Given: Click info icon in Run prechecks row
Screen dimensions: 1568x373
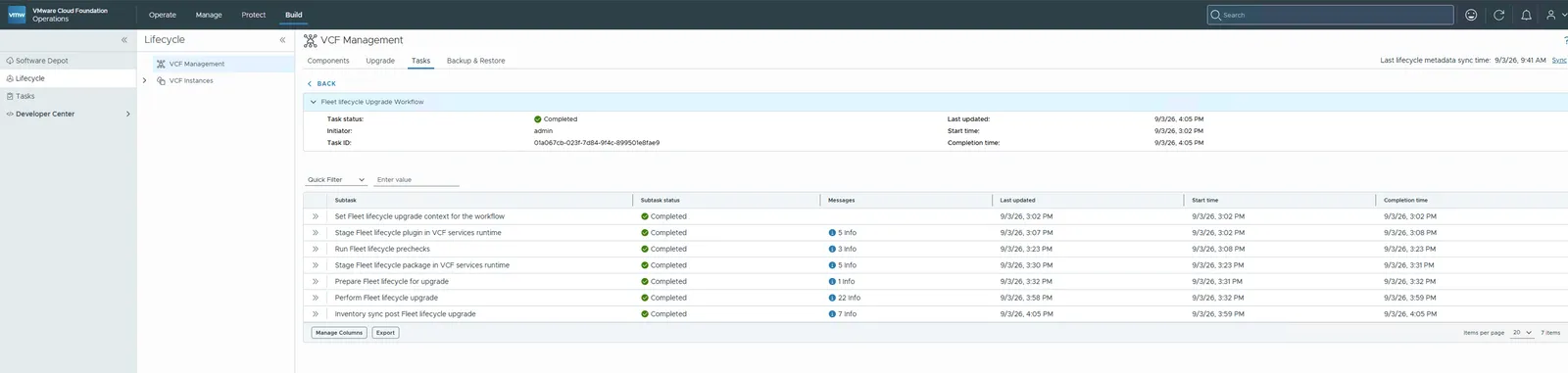Looking at the screenshot, I should click(832, 249).
